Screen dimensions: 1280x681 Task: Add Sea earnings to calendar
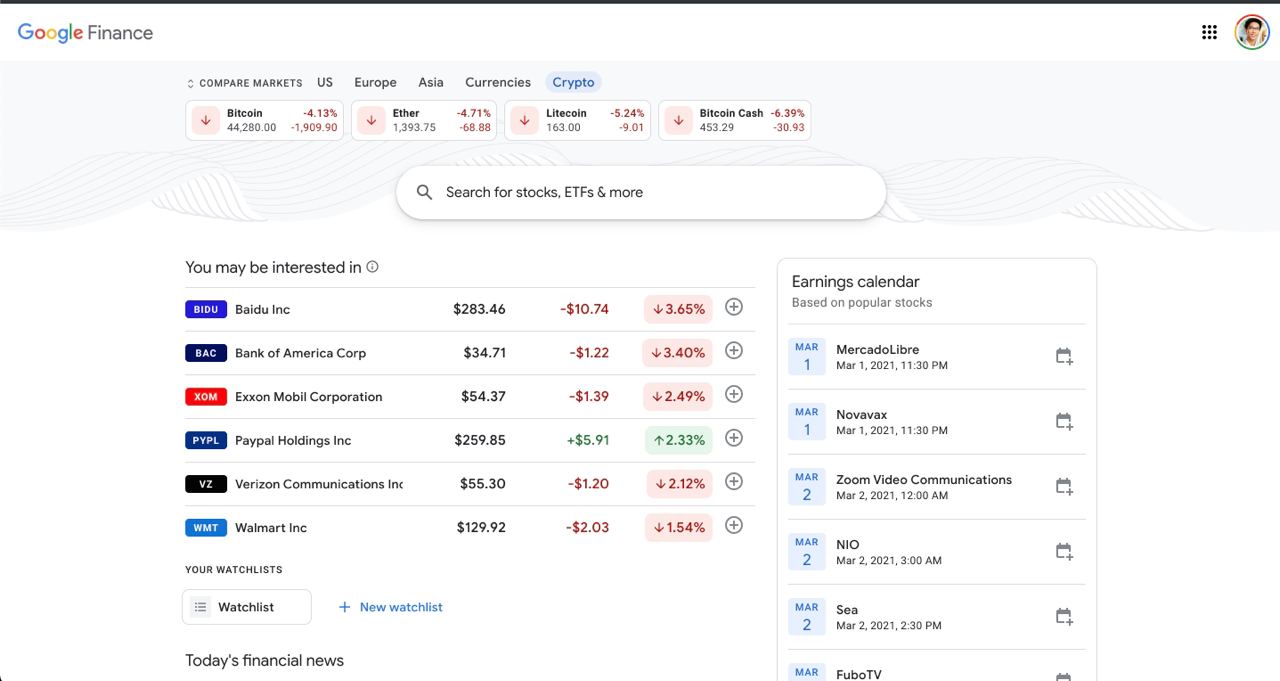coord(1064,616)
